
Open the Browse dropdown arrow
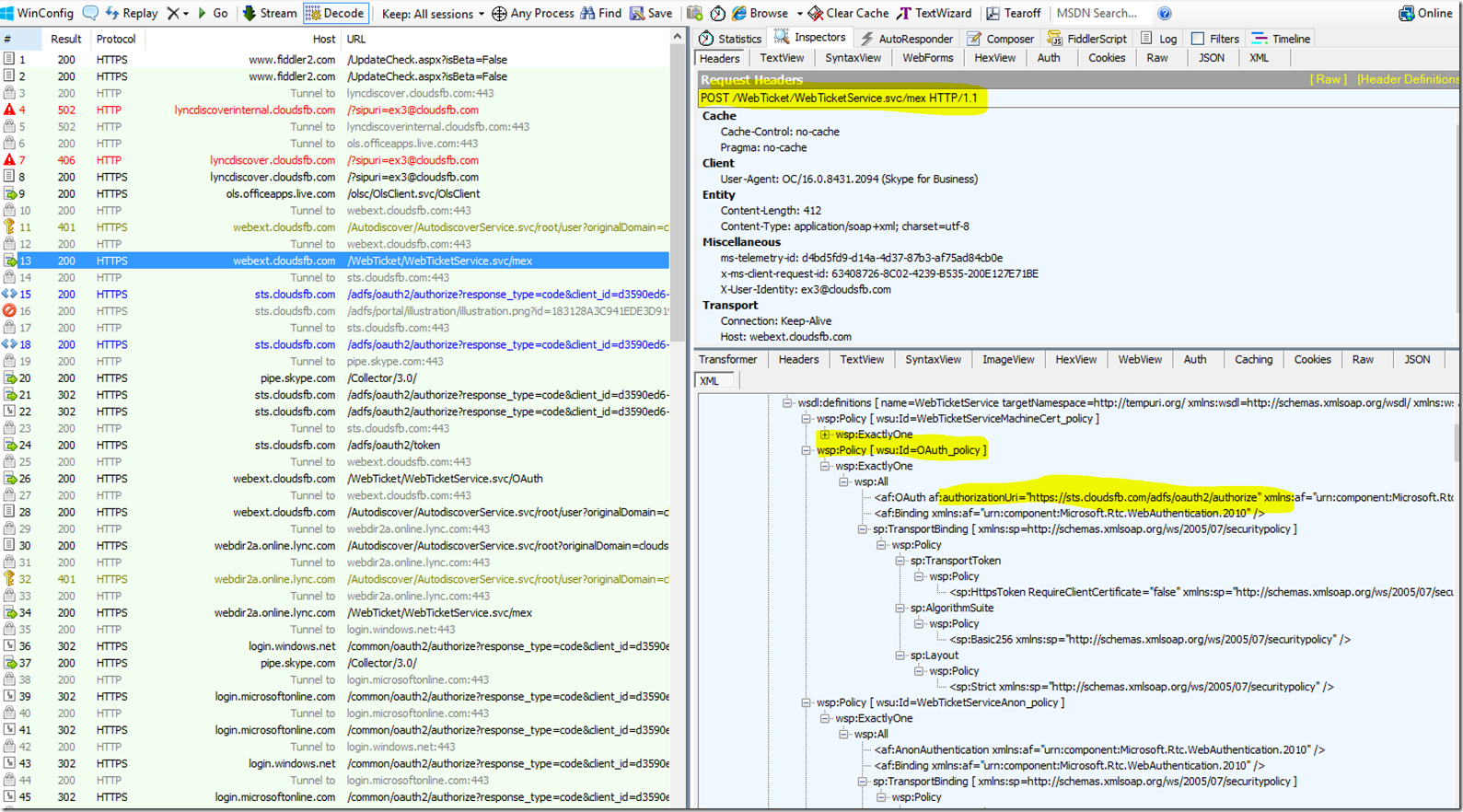pyautogui.click(x=799, y=14)
